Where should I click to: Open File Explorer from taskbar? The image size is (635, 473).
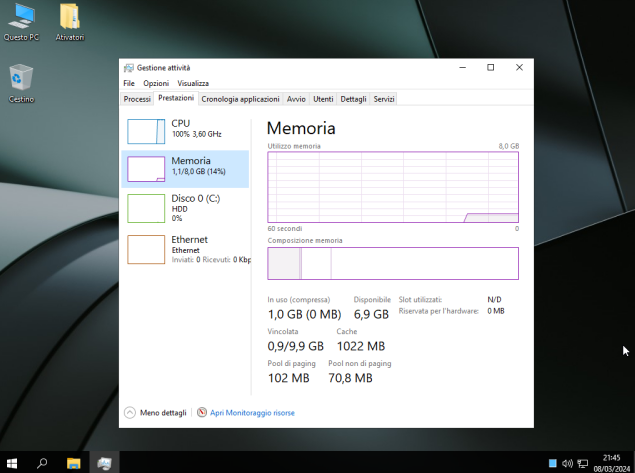pyautogui.click(x=74, y=463)
